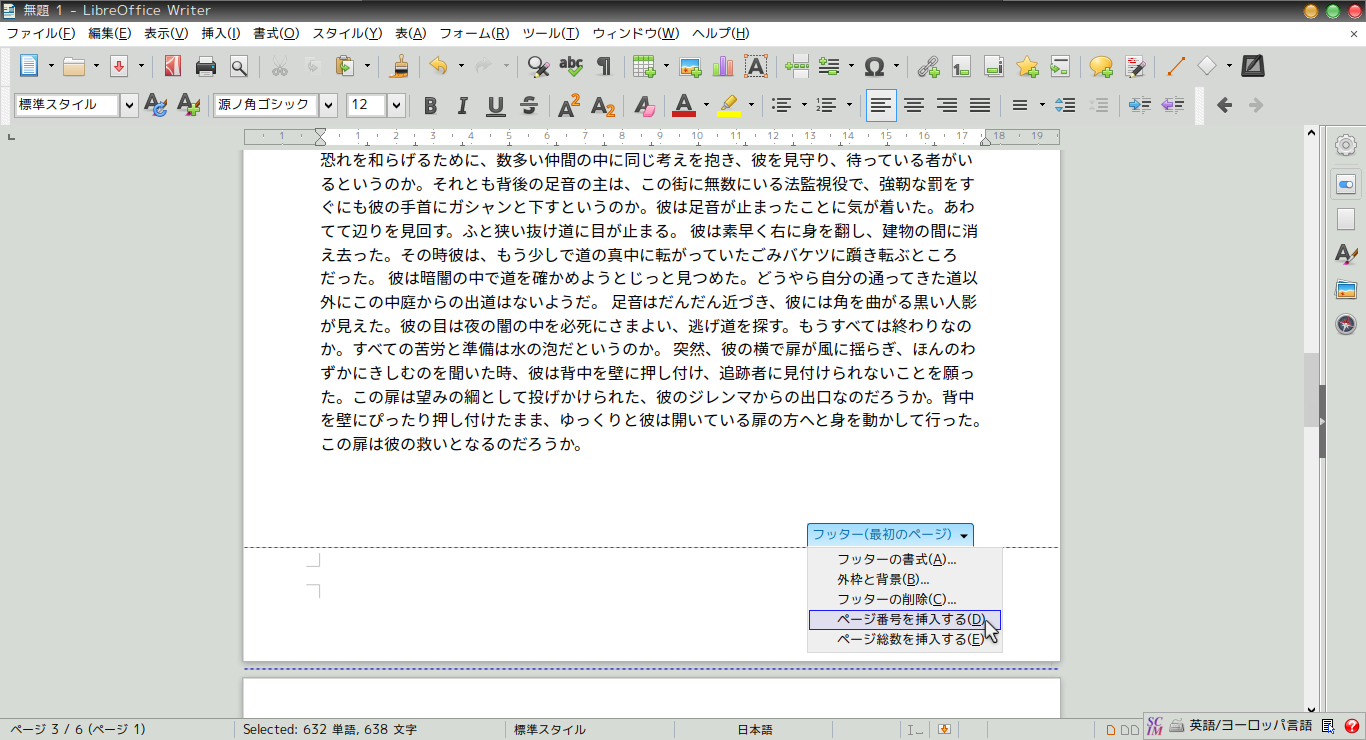Toggle bold formatting
Viewport: 1366px width, 740px height.
(430, 105)
